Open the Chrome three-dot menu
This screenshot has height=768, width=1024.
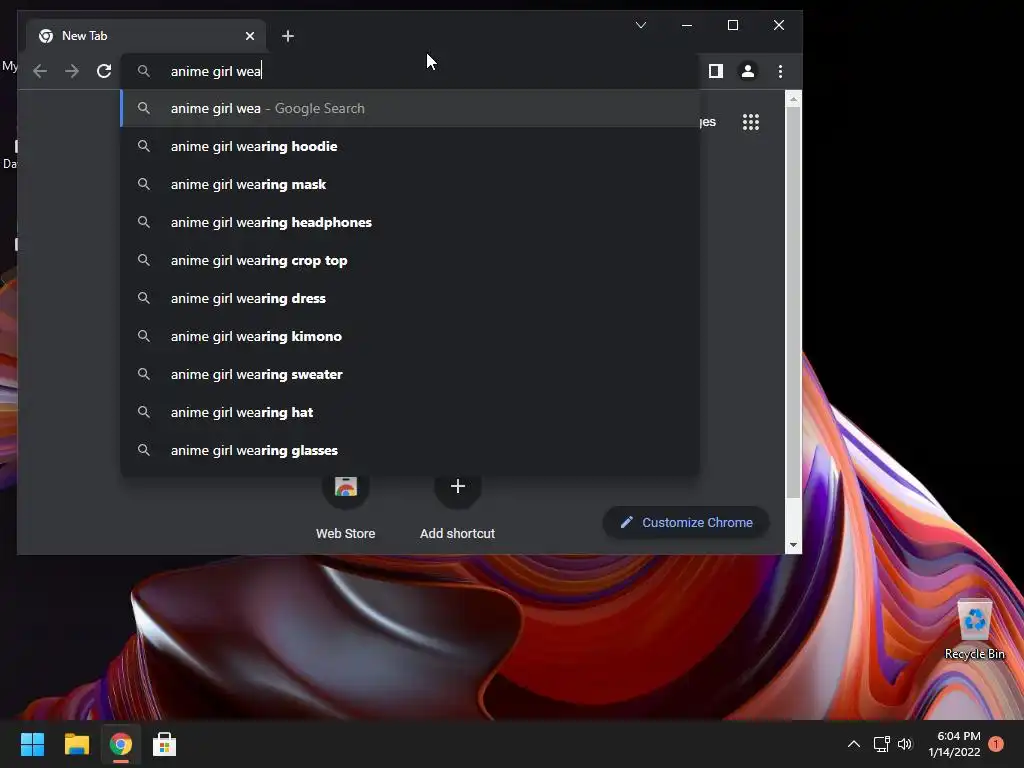780,71
